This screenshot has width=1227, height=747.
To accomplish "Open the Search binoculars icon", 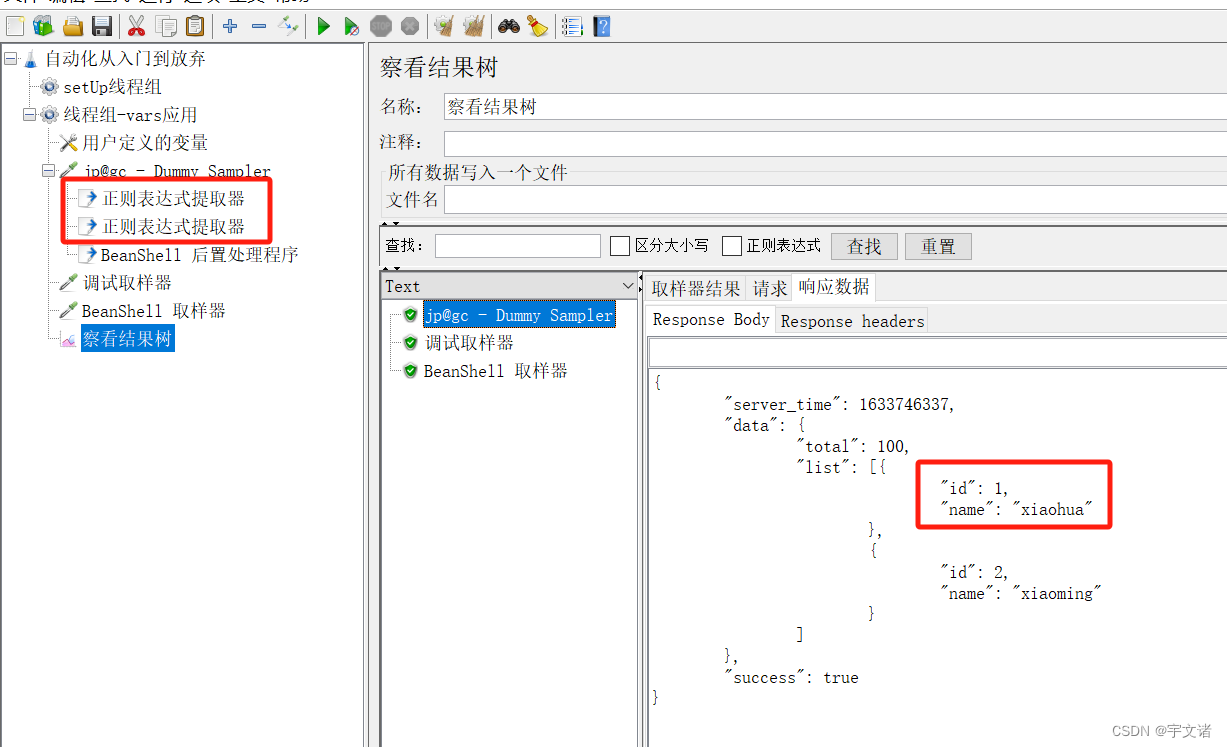I will [509, 26].
